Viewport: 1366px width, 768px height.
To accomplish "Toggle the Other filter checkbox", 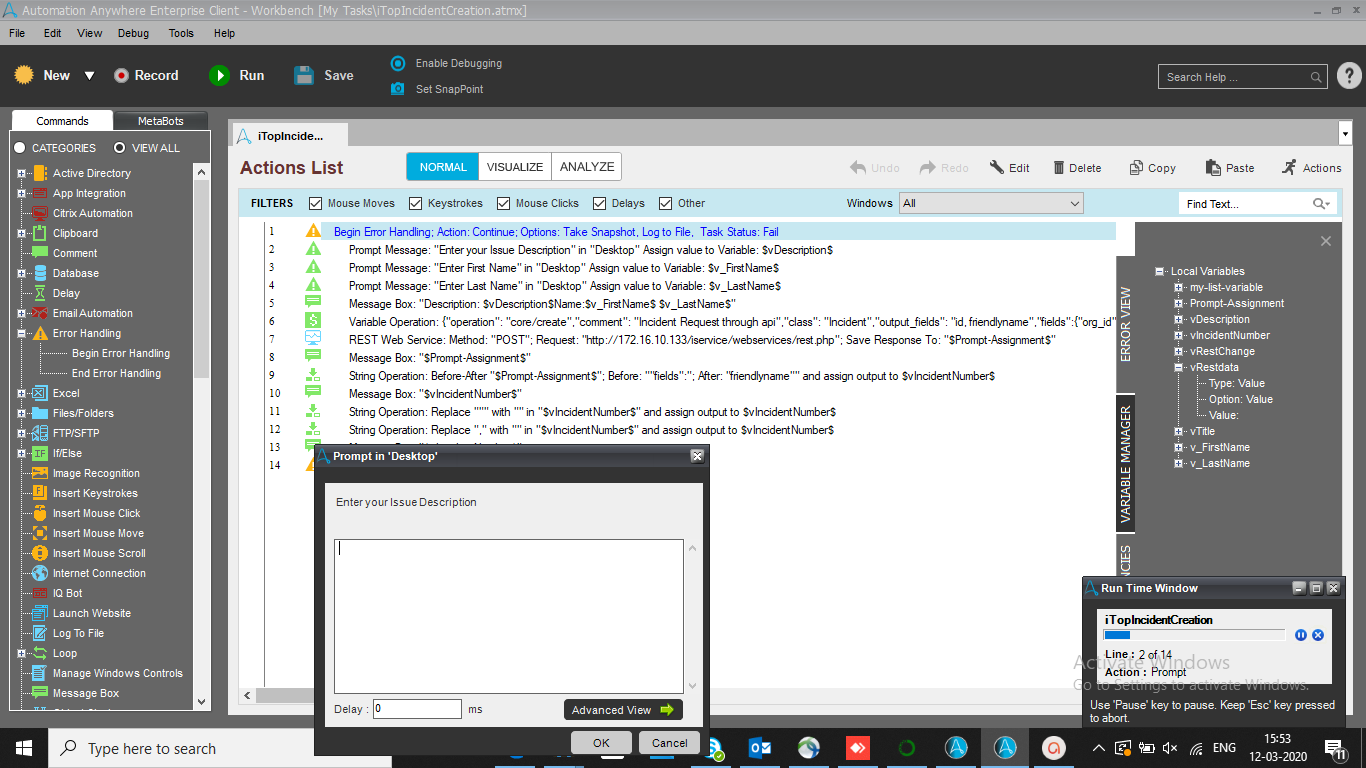I will pyautogui.click(x=666, y=203).
